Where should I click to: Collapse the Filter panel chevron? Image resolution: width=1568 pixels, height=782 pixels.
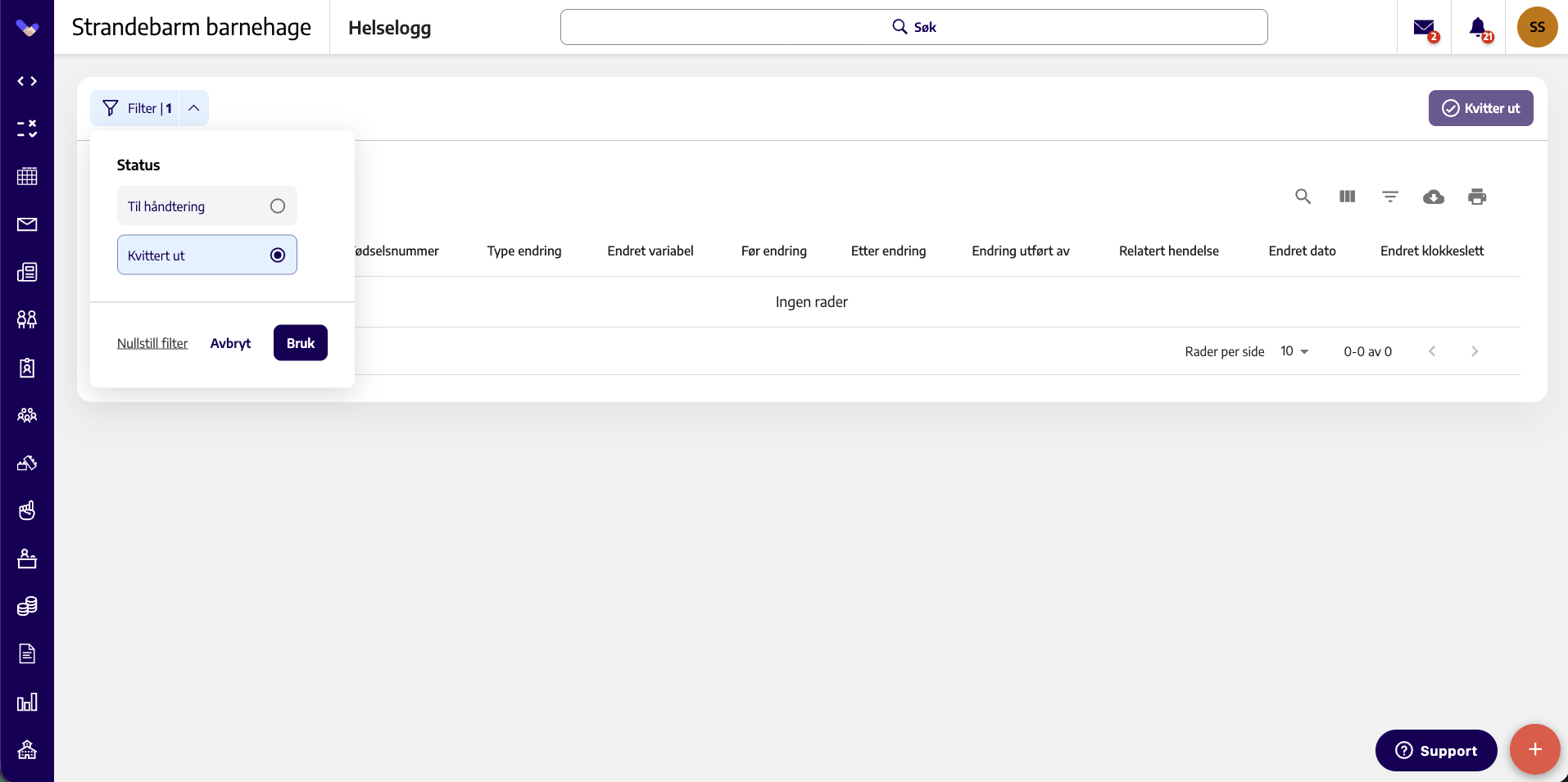tap(194, 108)
